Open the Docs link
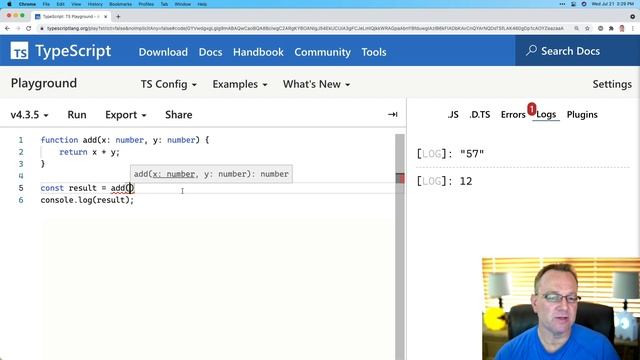This screenshot has width=640, height=360. [x=210, y=52]
